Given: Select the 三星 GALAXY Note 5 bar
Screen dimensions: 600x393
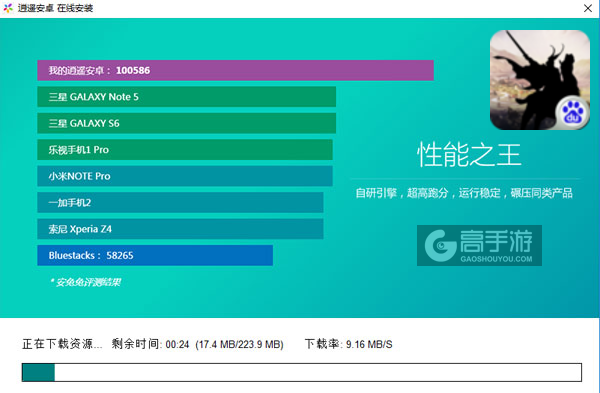Looking at the screenshot, I should 186,97.
